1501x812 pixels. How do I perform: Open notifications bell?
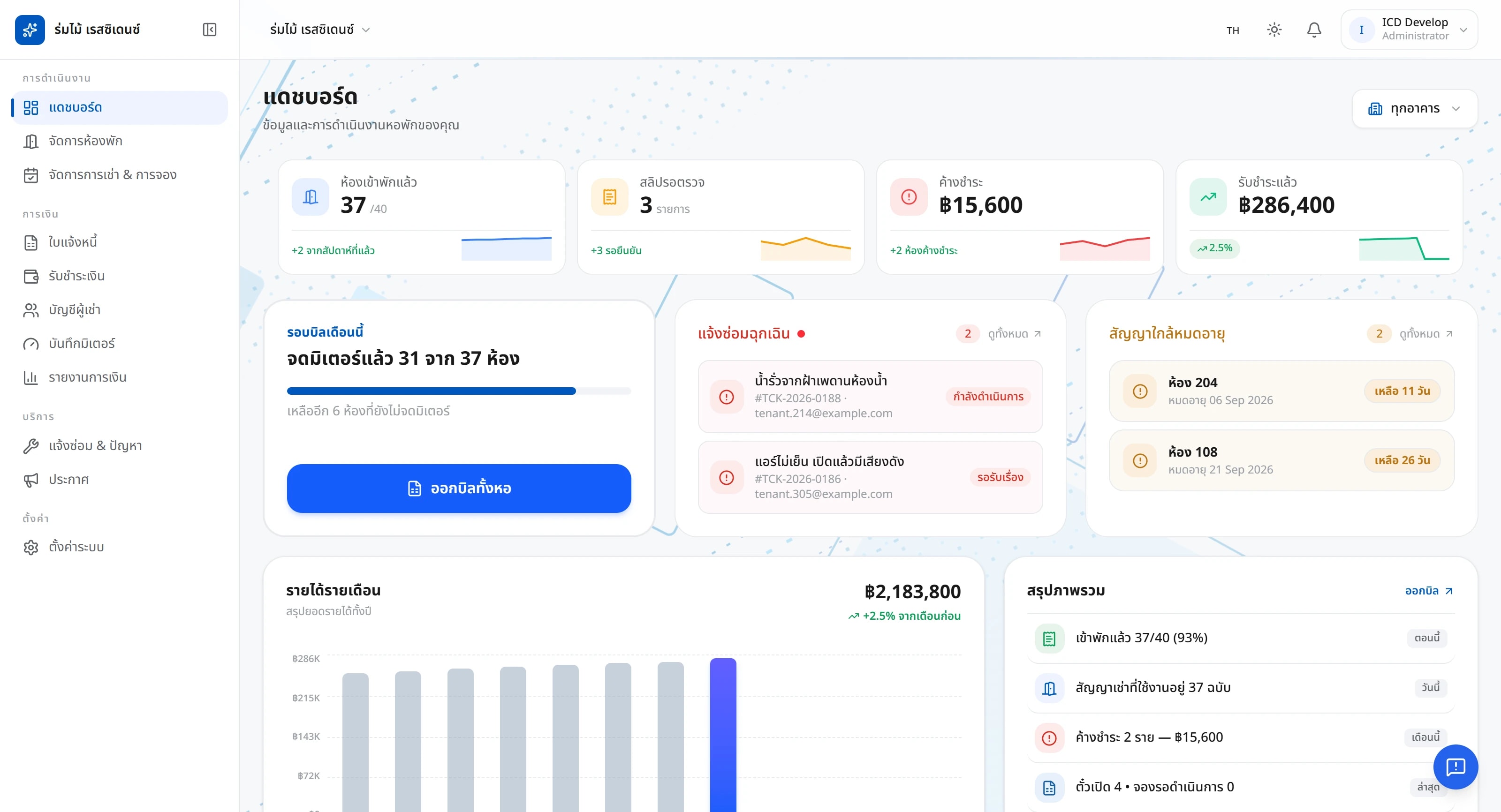1314,30
